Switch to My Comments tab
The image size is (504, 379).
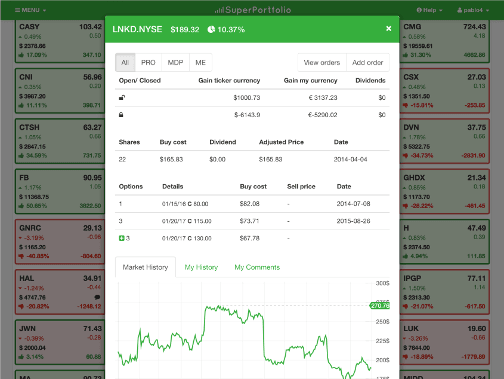point(257,267)
